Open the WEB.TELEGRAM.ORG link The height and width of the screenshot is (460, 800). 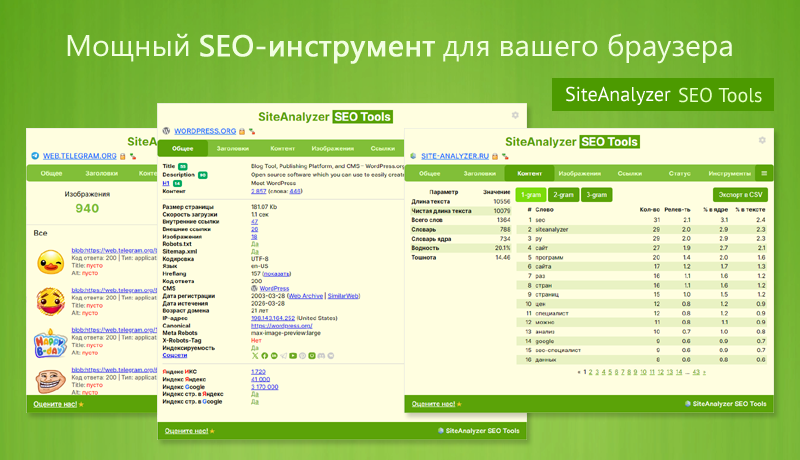(x=80, y=156)
